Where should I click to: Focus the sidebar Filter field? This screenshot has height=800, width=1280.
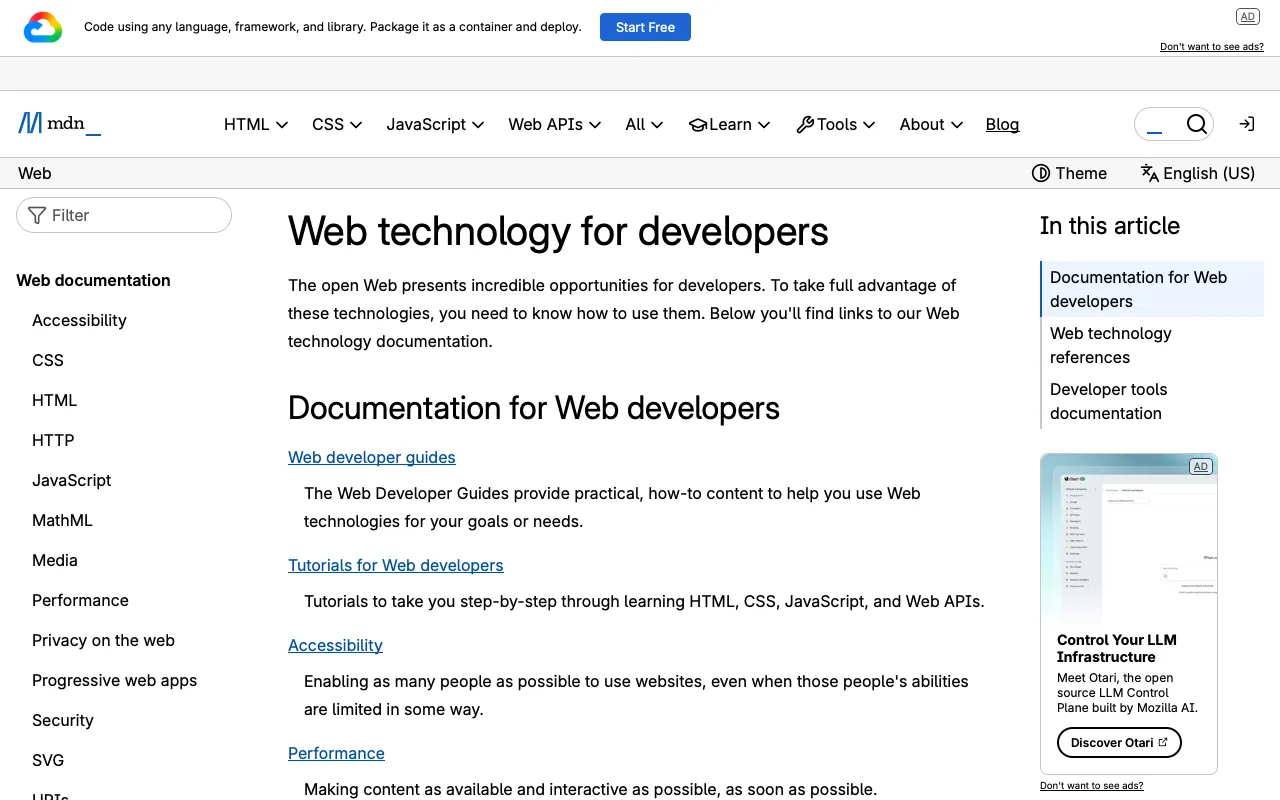pos(124,215)
